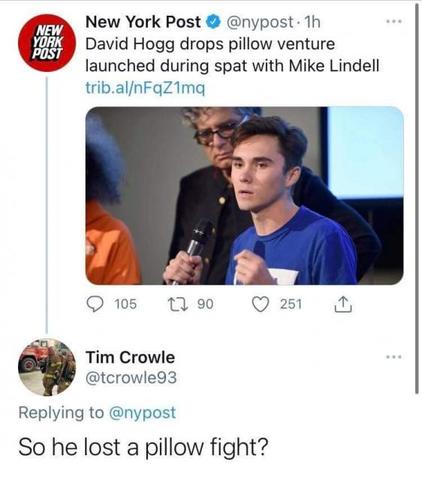Open the @tcrowle93 handle

131,378
